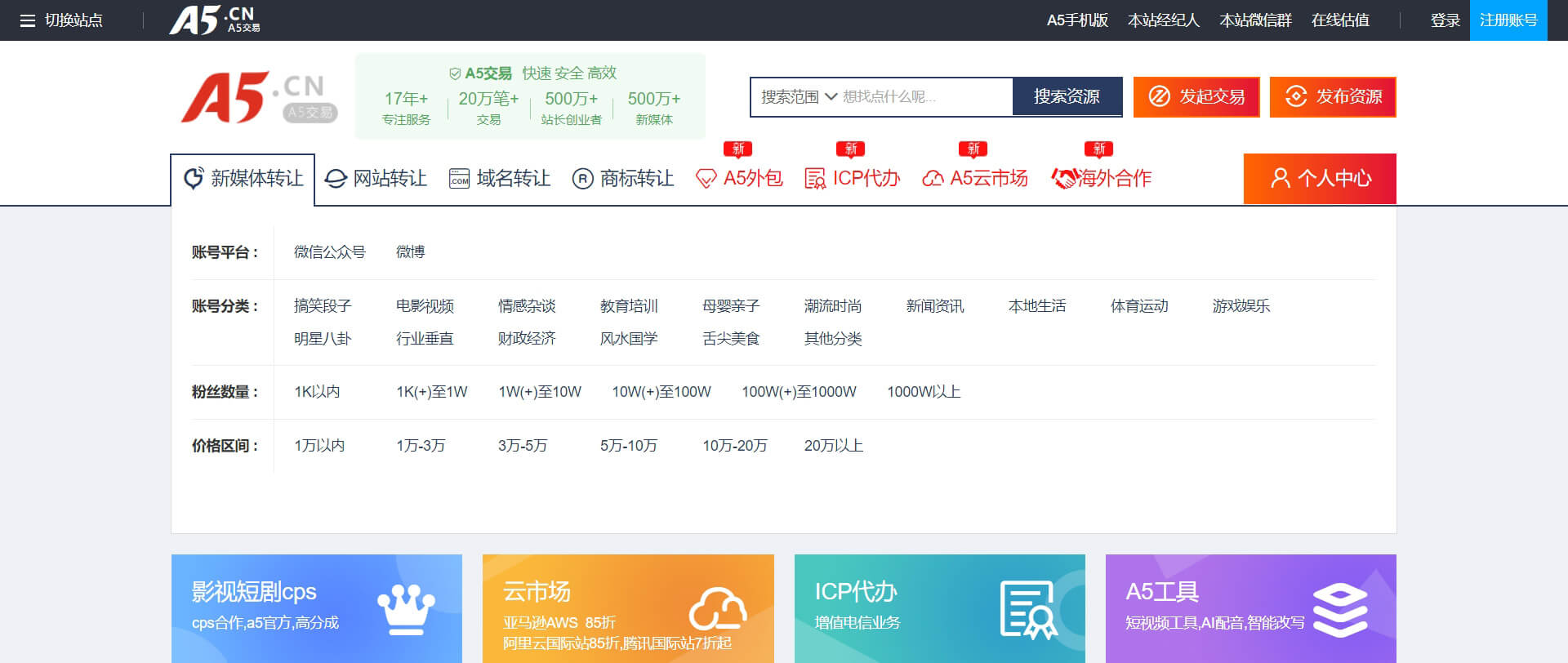
Task: Select 游戏娱乐 category
Action: tap(1241, 306)
